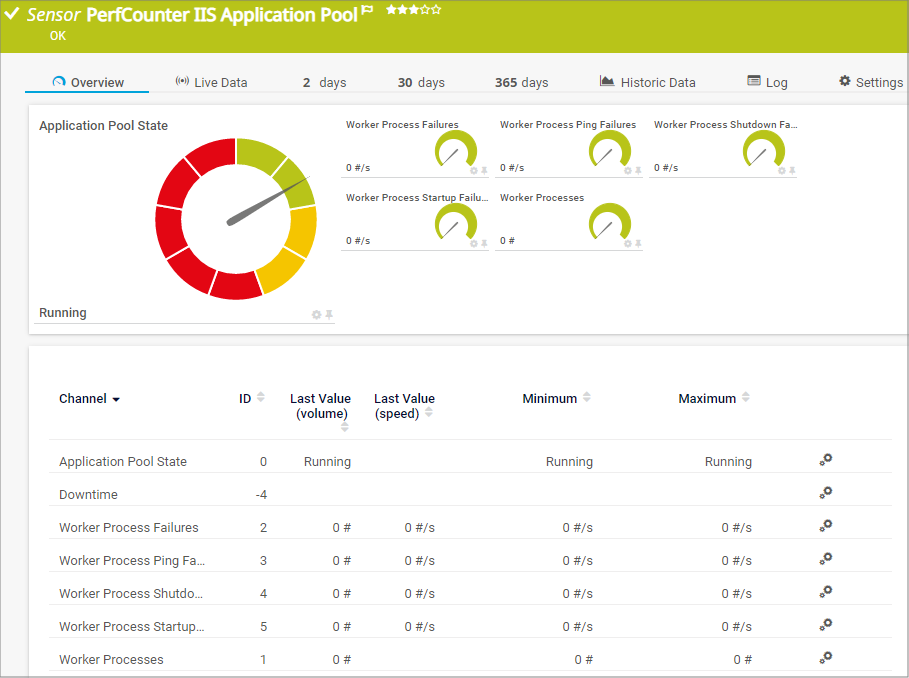Open gear settings on Worker Process Failures gauge
Image resolution: width=909 pixels, height=678 pixels.
coord(474,171)
